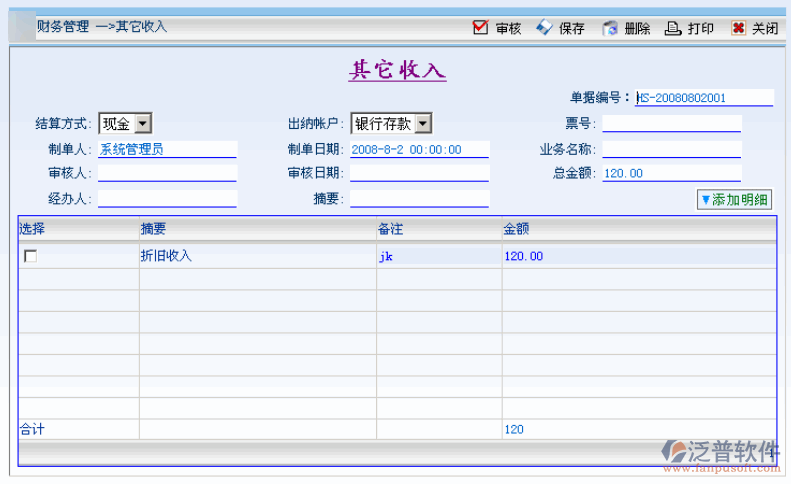Close the form with the red 关闭 icon
791x484 pixels.
pyautogui.click(x=739, y=28)
